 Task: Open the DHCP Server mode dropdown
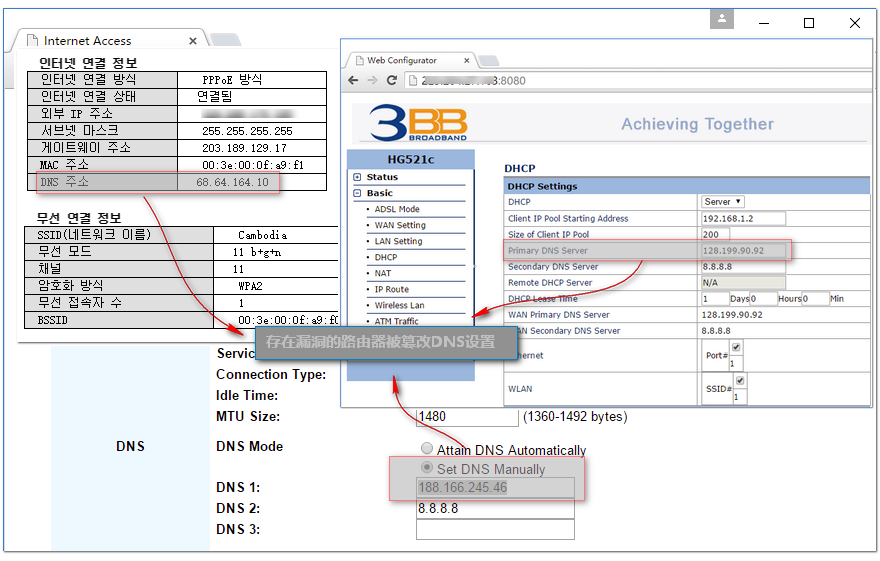722,201
